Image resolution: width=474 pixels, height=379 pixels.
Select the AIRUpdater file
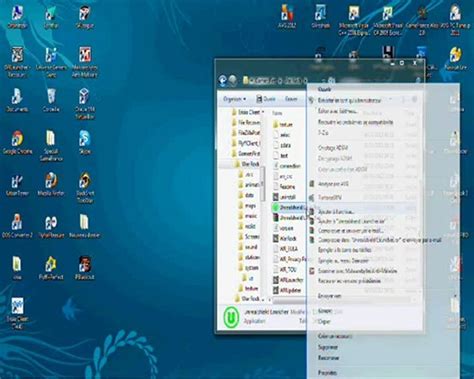click(x=287, y=290)
